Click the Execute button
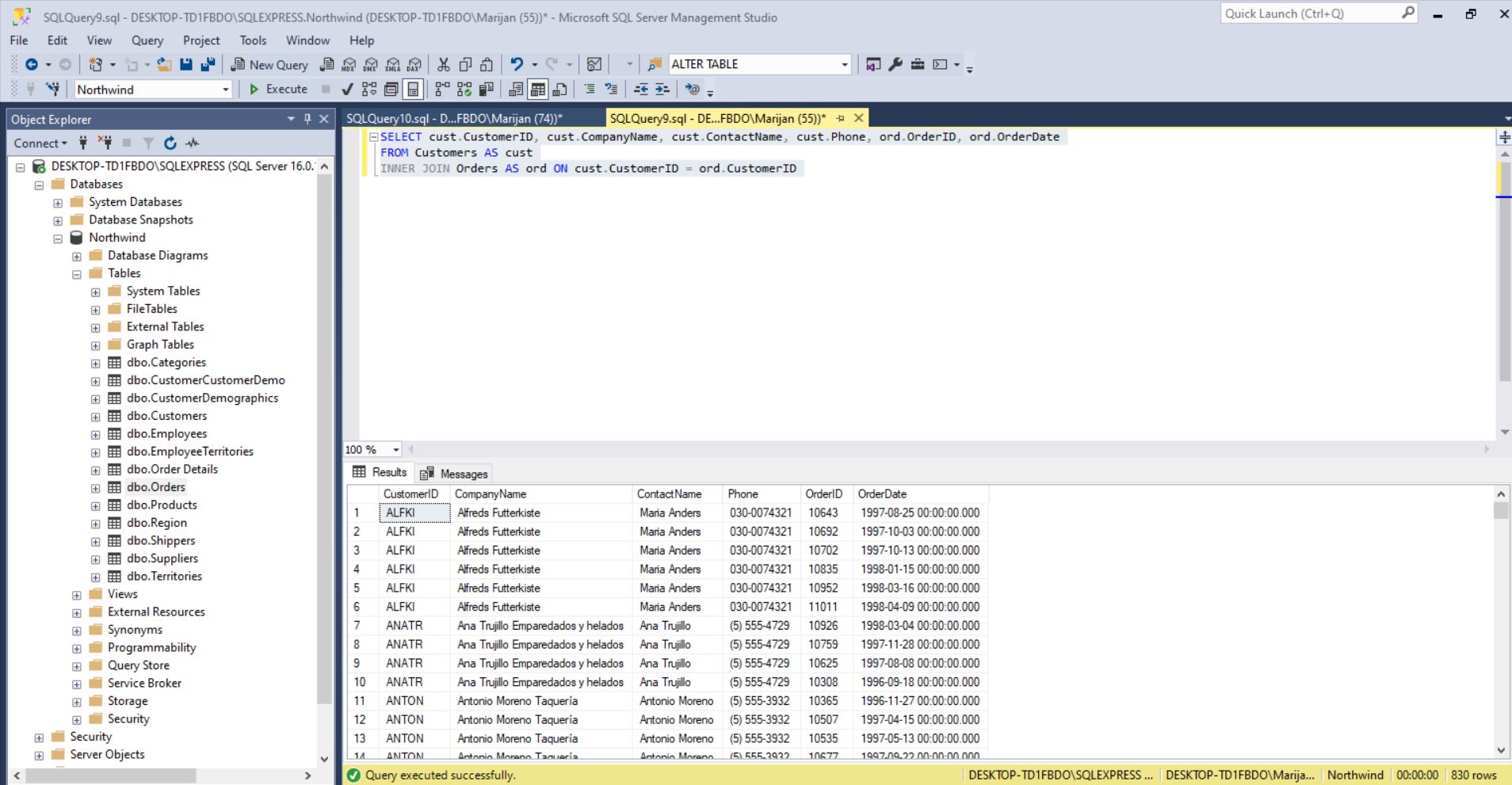 tap(278, 89)
